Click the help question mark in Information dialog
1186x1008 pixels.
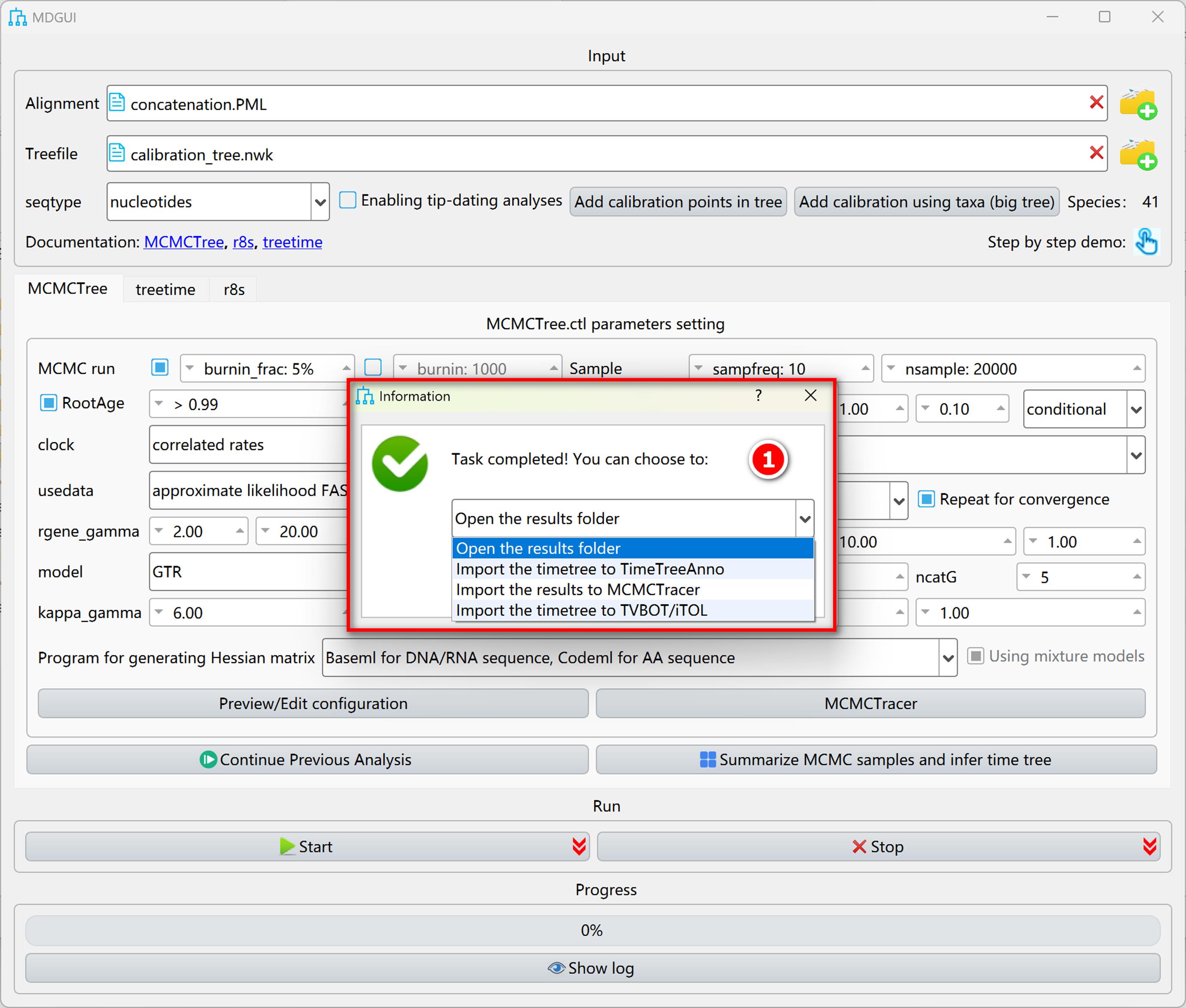(758, 395)
